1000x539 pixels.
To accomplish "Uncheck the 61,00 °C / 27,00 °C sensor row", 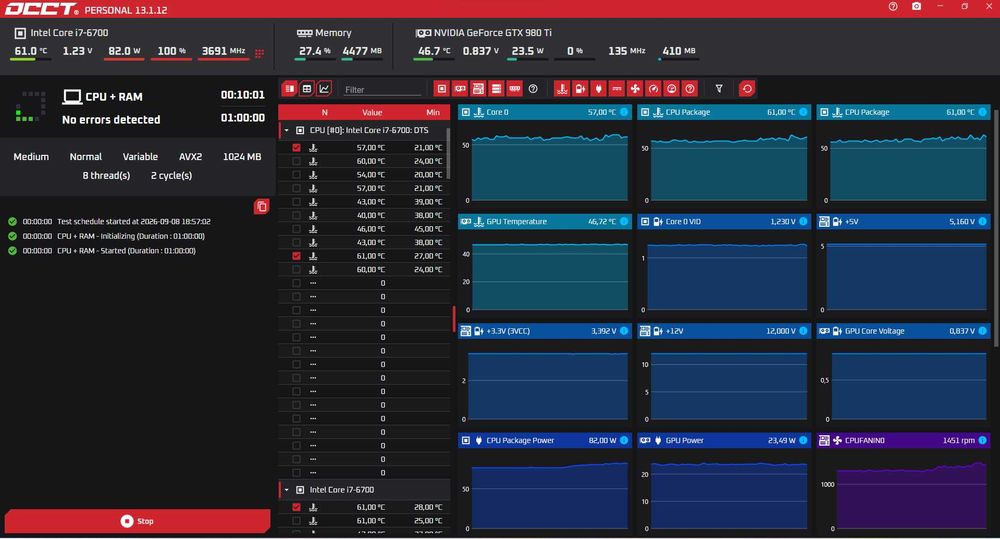I will click(297, 256).
